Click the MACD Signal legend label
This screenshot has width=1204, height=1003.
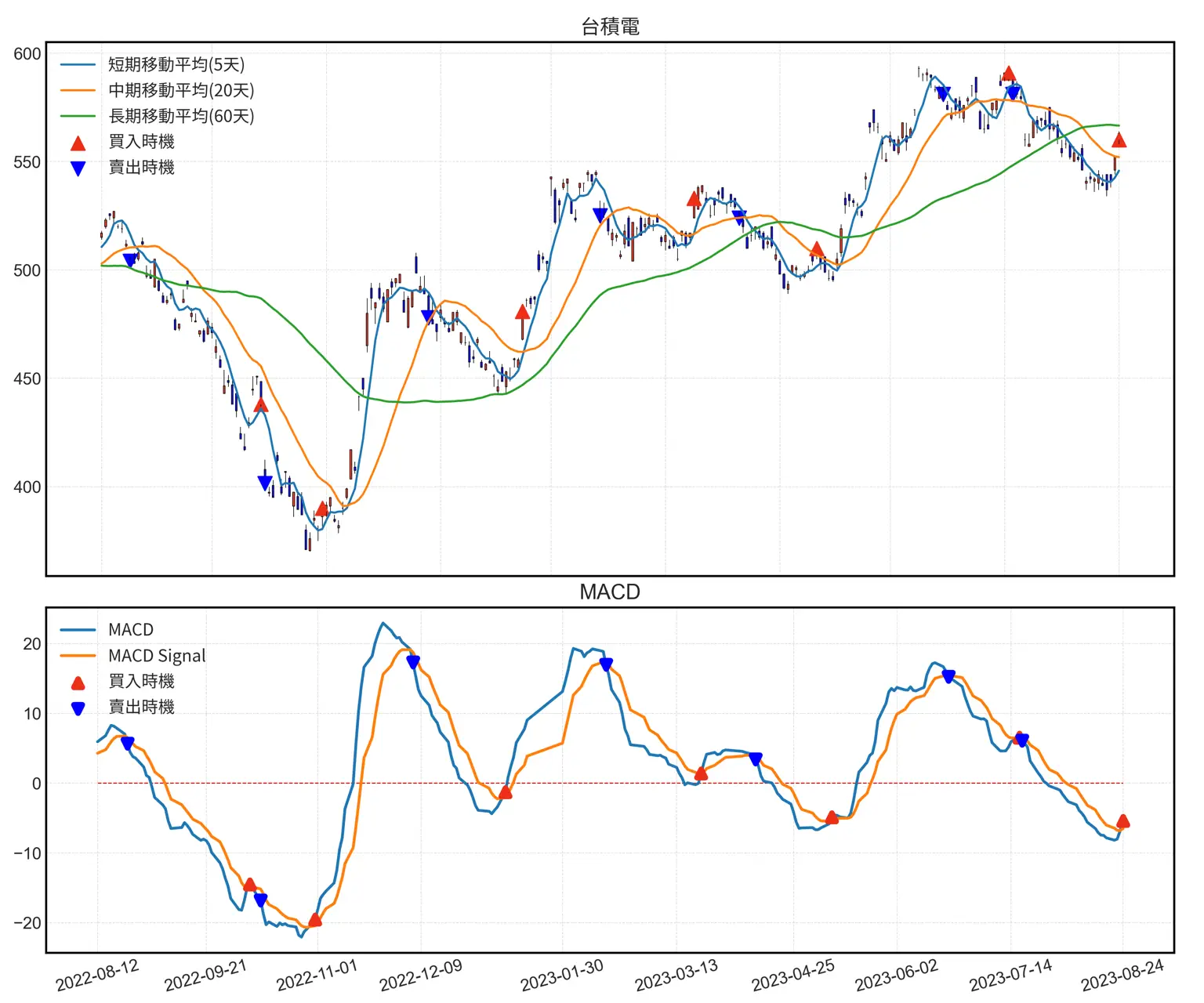157,656
